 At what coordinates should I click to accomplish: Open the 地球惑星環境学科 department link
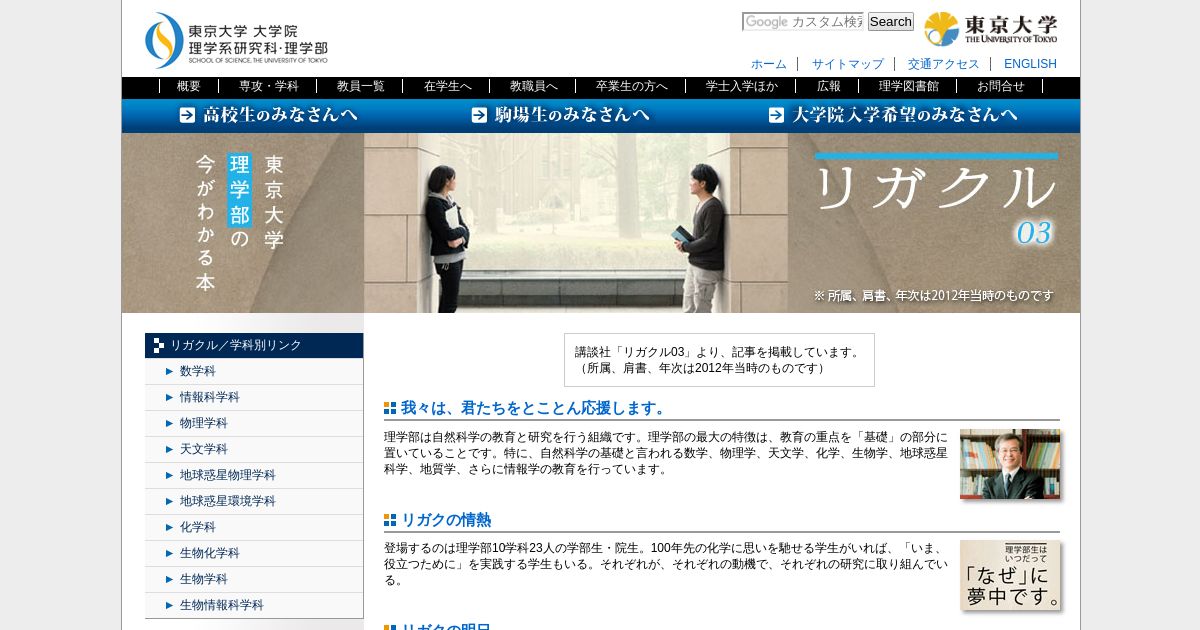(x=228, y=501)
